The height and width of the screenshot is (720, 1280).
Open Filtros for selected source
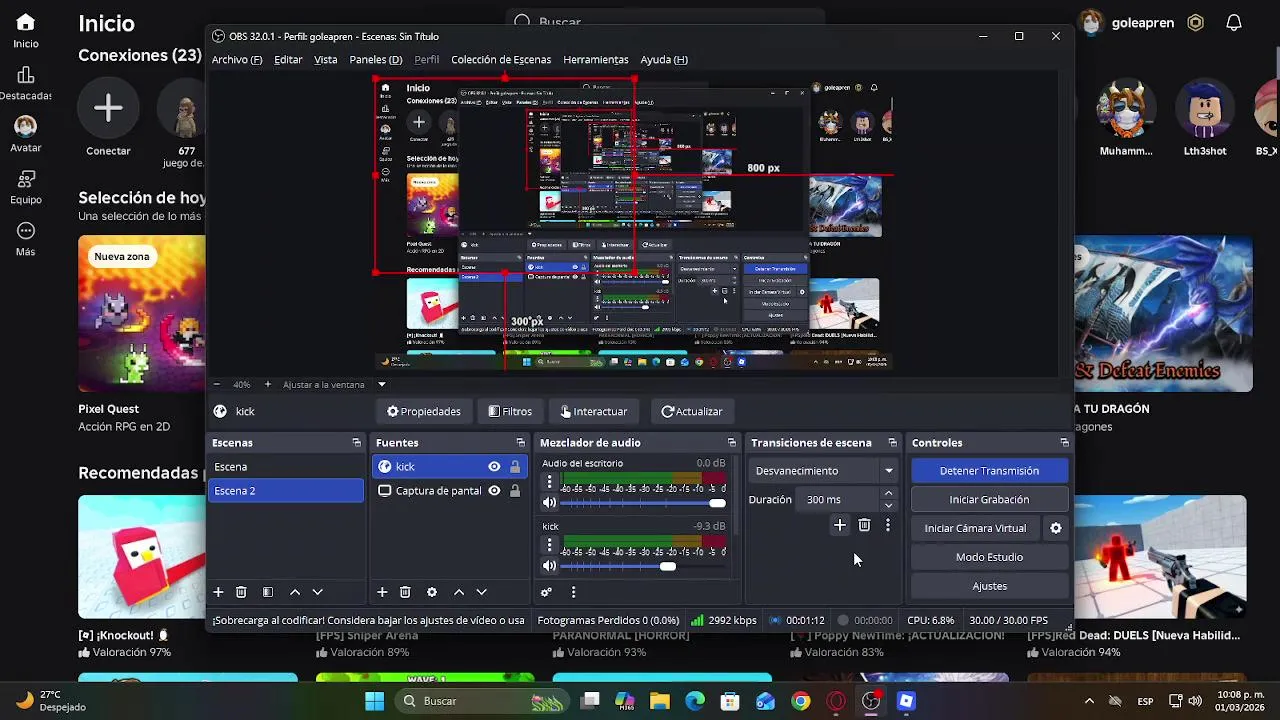[x=510, y=411]
